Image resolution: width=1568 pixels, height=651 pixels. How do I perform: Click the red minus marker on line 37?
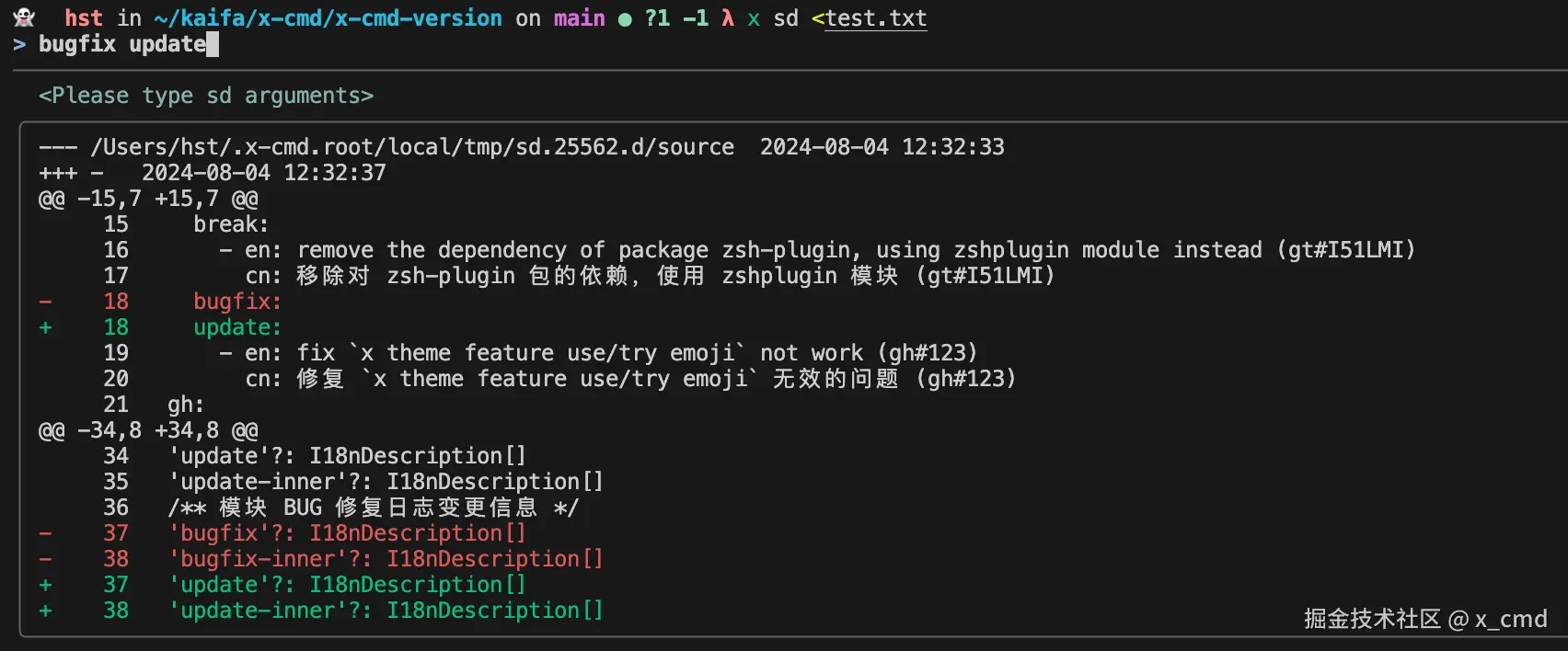(45, 533)
